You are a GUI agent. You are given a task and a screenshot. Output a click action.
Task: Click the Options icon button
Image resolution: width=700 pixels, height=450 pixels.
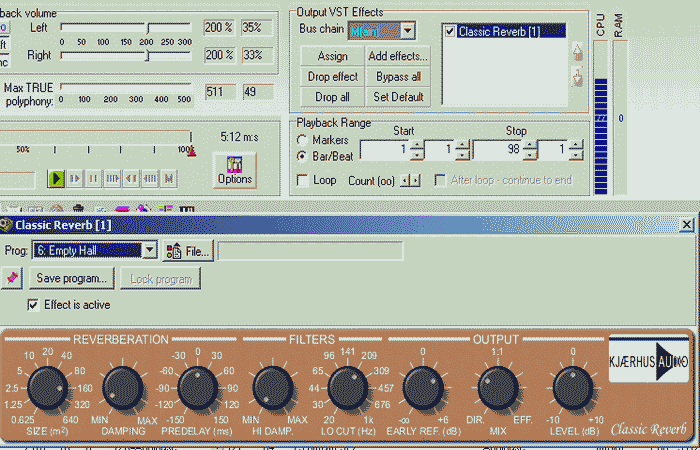[x=234, y=170]
